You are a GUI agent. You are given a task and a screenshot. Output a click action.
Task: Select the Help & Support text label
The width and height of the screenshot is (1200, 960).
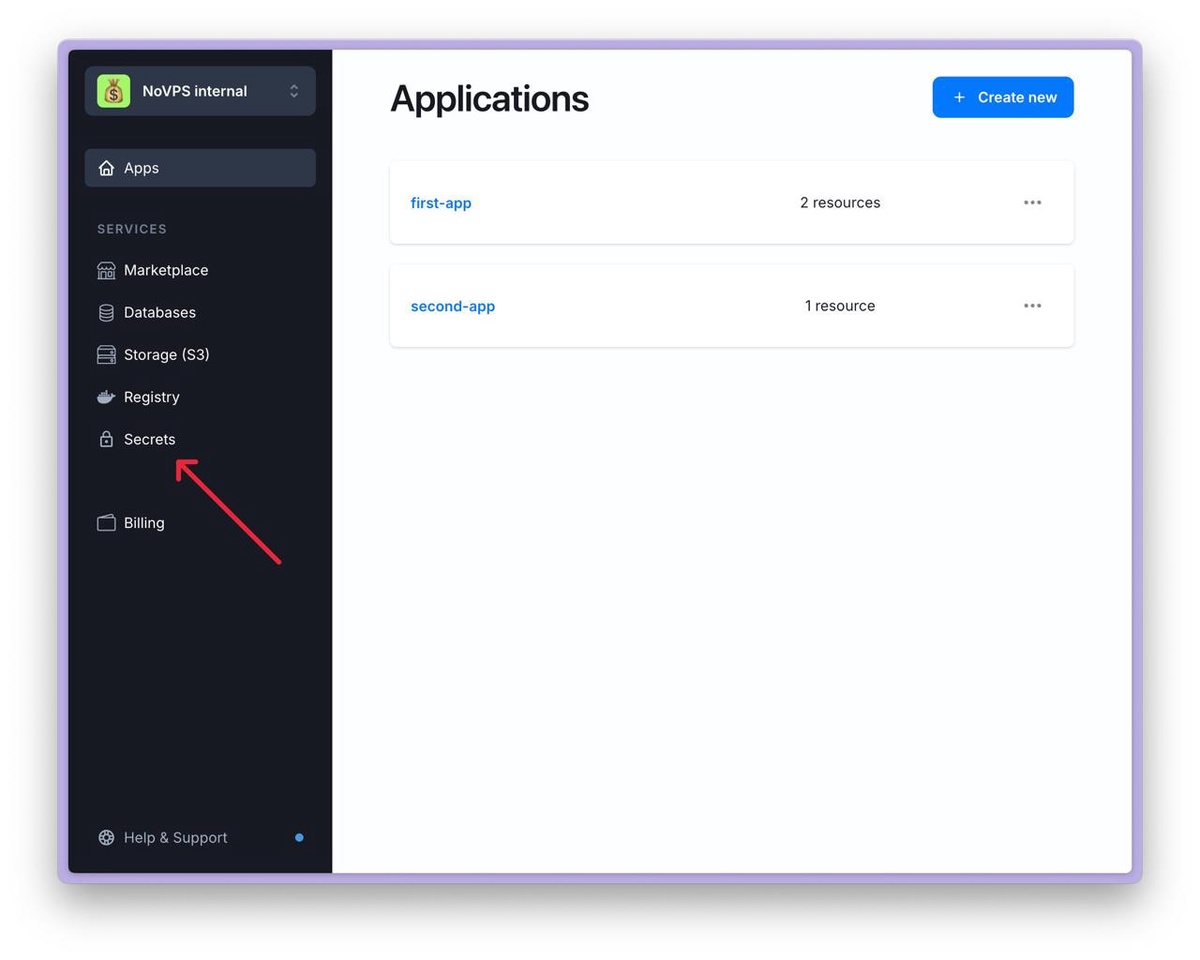click(x=175, y=838)
